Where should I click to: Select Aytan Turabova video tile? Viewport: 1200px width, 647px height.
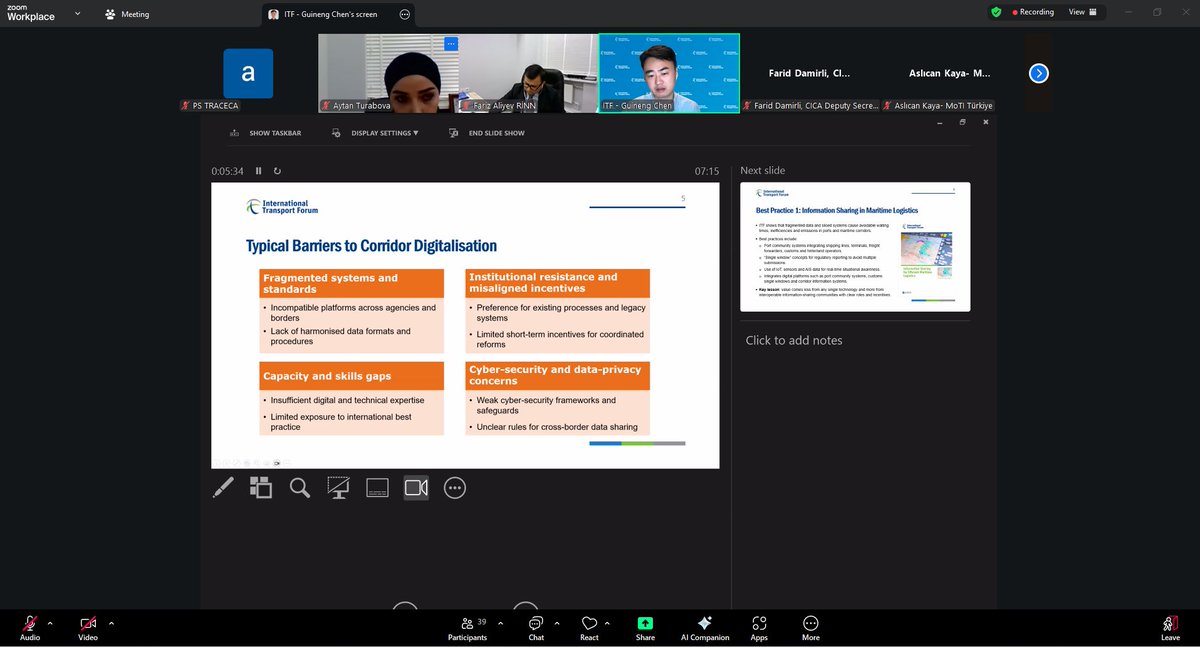tap(388, 73)
